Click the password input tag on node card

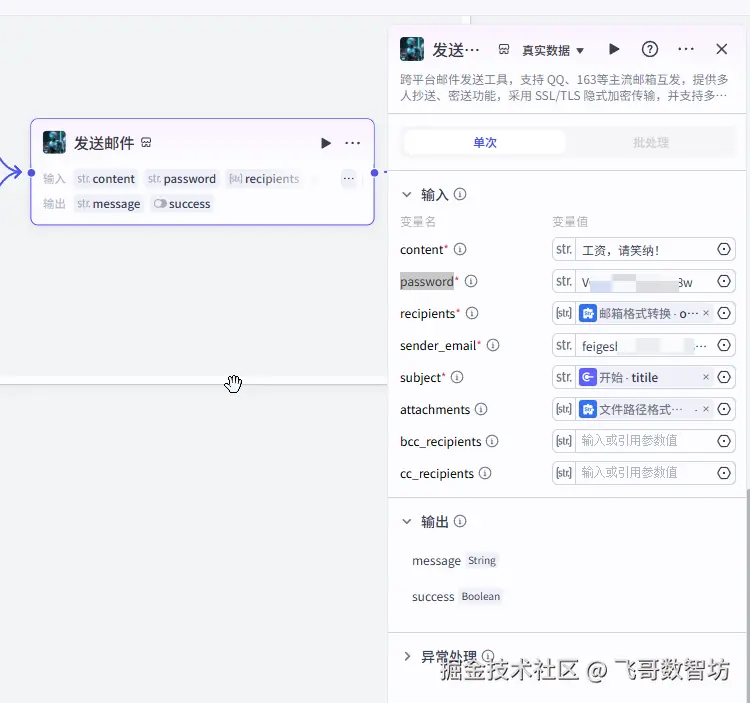click(x=182, y=179)
